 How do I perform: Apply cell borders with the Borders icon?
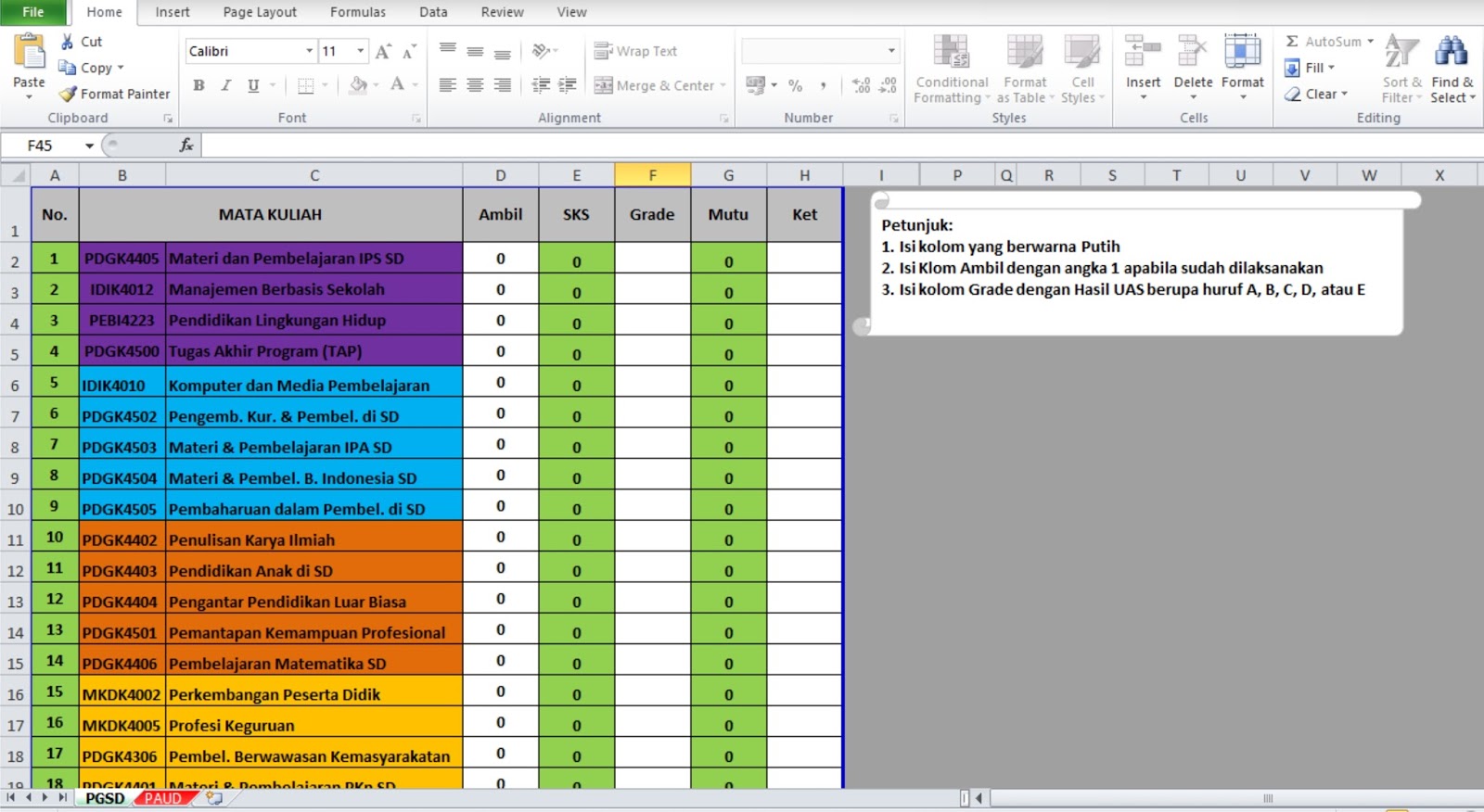(305, 86)
